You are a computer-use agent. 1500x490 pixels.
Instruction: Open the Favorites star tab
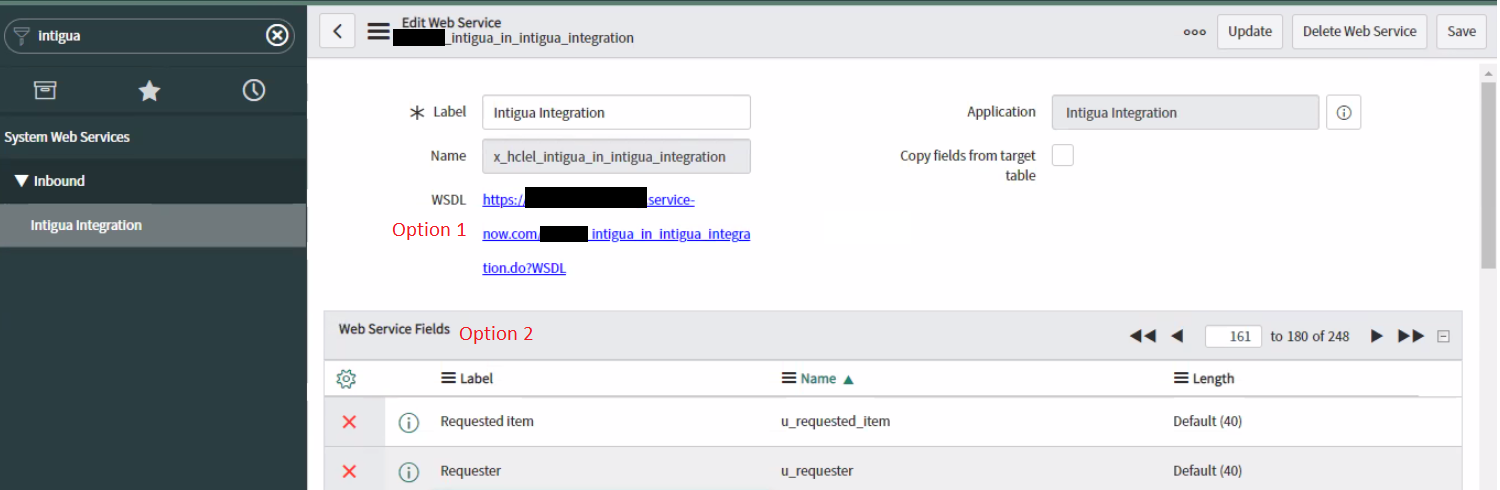149,91
